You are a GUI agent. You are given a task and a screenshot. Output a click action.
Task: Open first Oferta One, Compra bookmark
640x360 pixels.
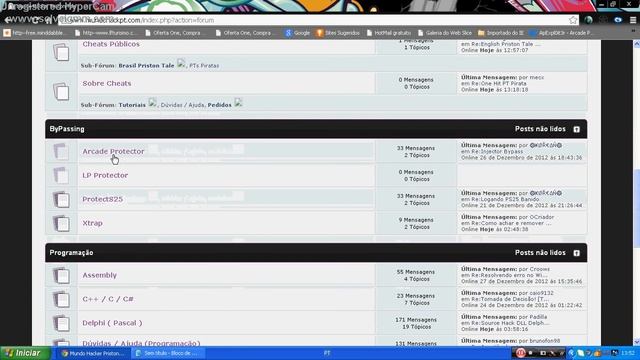tap(174, 33)
